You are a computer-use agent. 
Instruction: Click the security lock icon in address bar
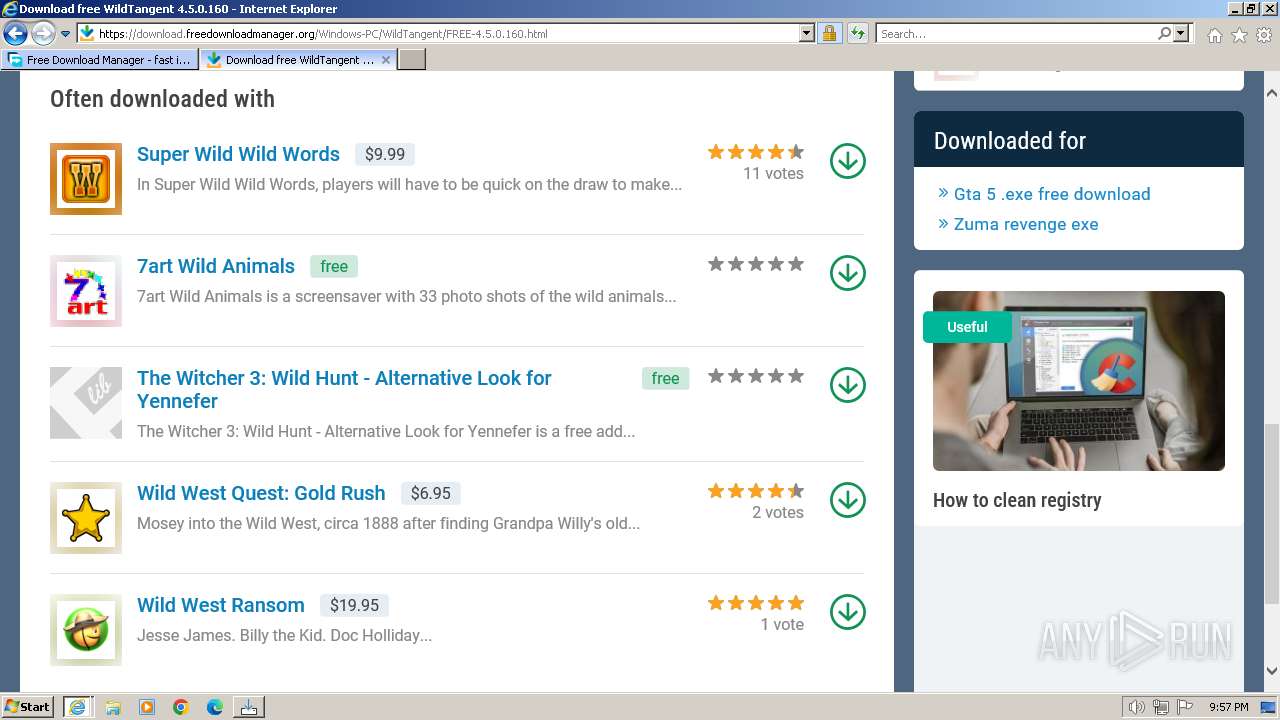(829, 33)
